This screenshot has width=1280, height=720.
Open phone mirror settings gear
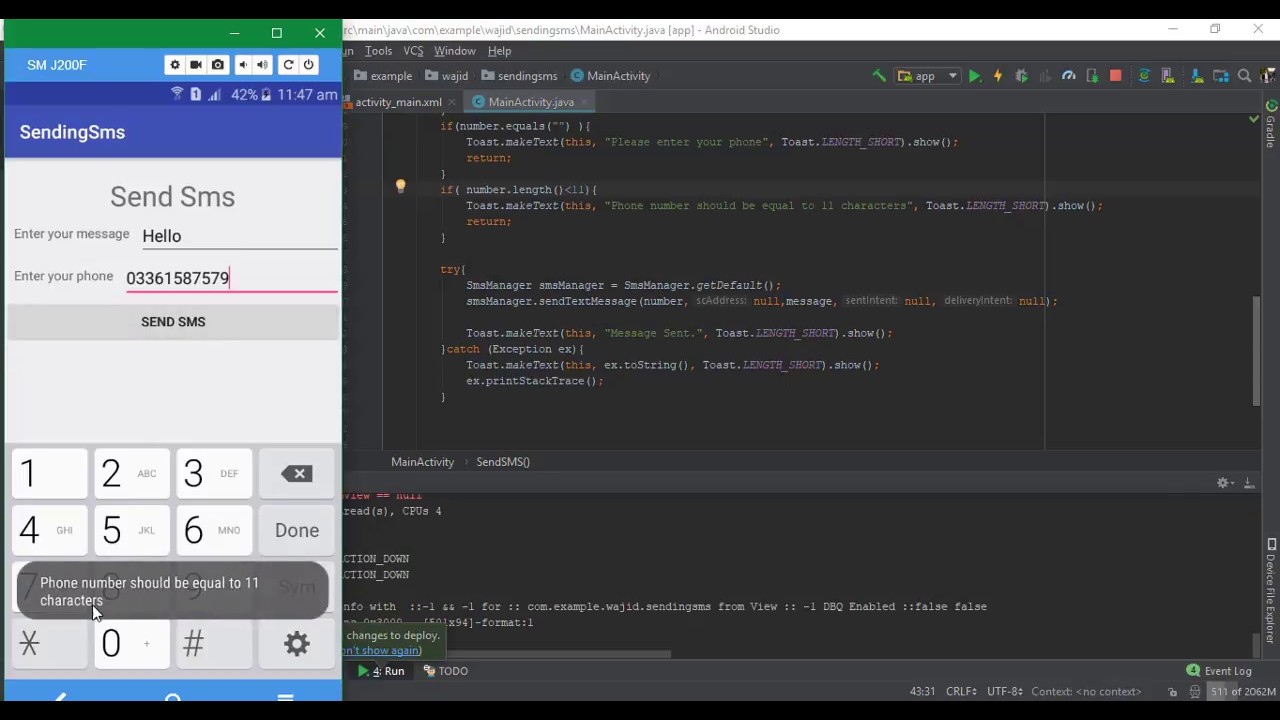pos(175,65)
